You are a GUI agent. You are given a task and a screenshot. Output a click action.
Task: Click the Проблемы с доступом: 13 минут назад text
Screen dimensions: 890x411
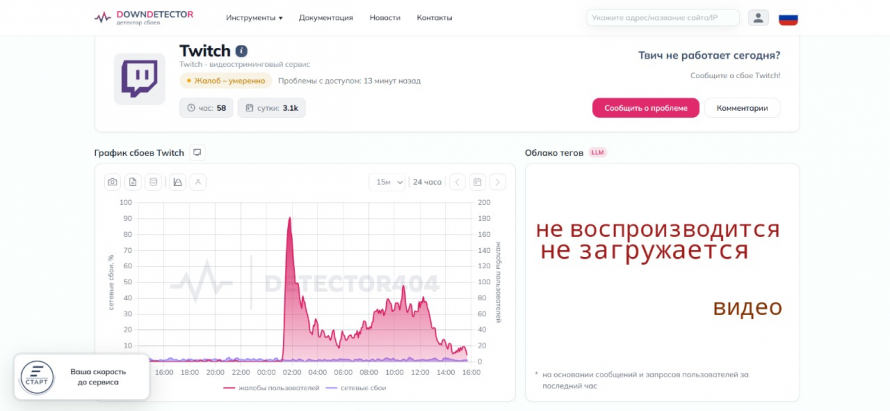(x=349, y=81)
